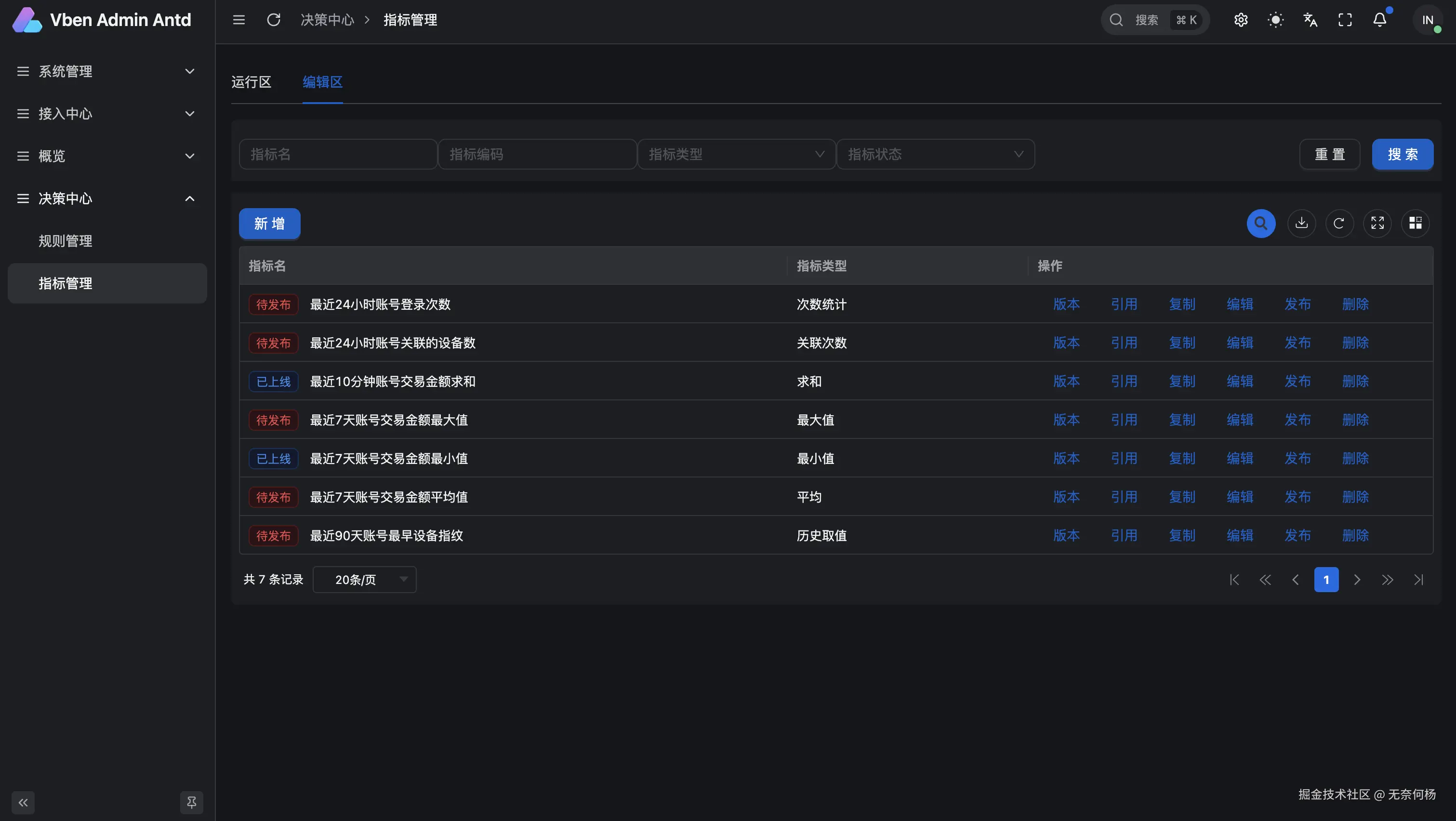Switch to the 运行区 tab
Screen dimensions: 1456x821
(251, 82)
